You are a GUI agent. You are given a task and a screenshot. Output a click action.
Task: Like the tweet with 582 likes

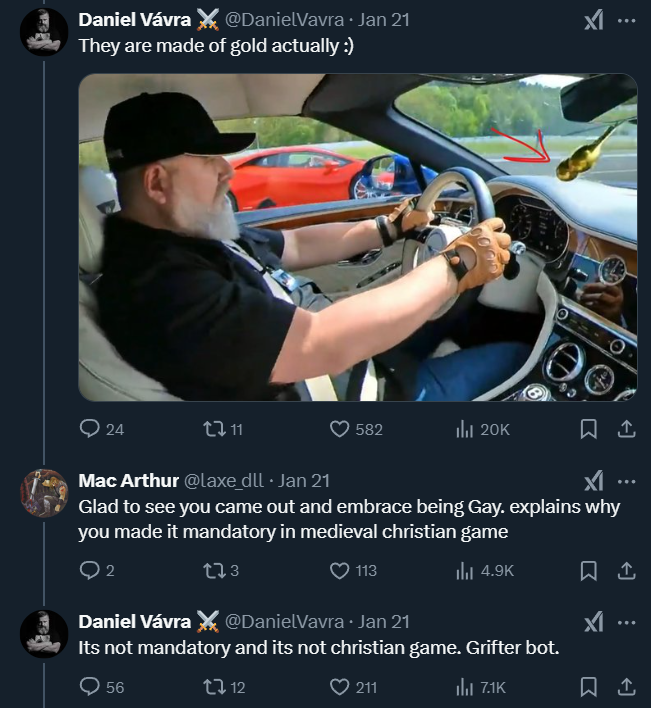pos(339,429)
